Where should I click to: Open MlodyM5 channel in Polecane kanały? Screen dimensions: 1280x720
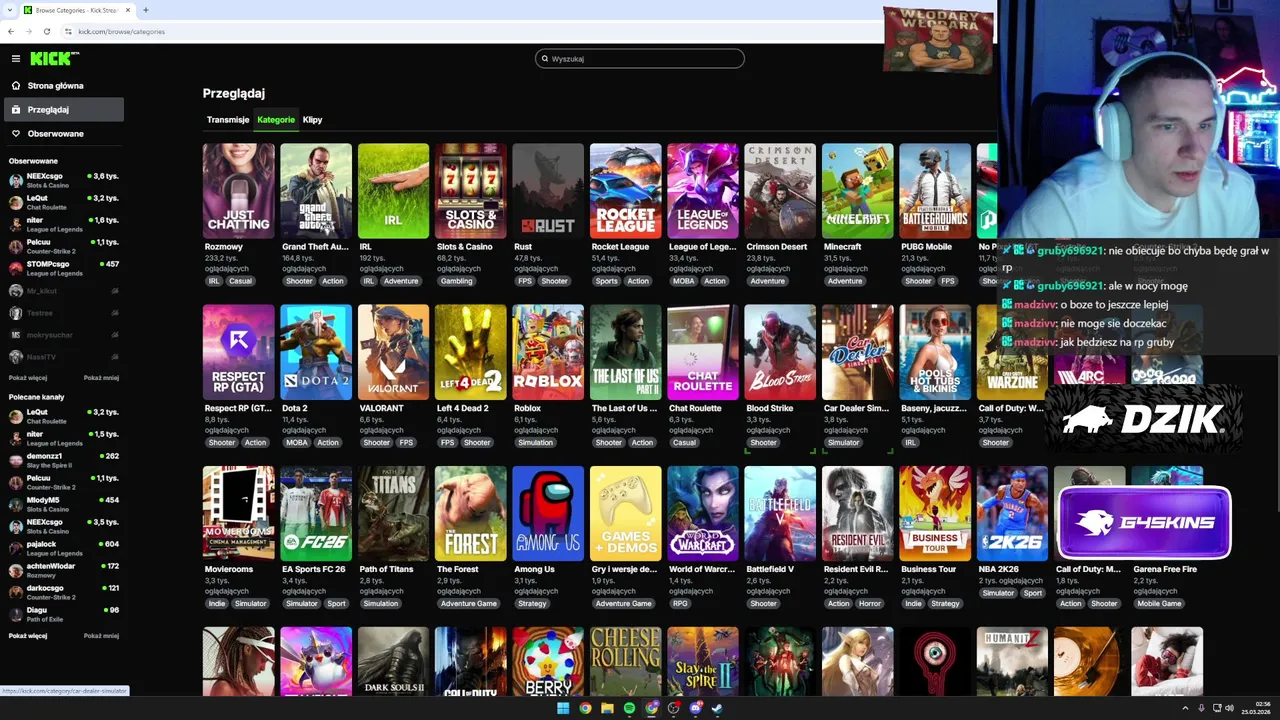(63, 503)
